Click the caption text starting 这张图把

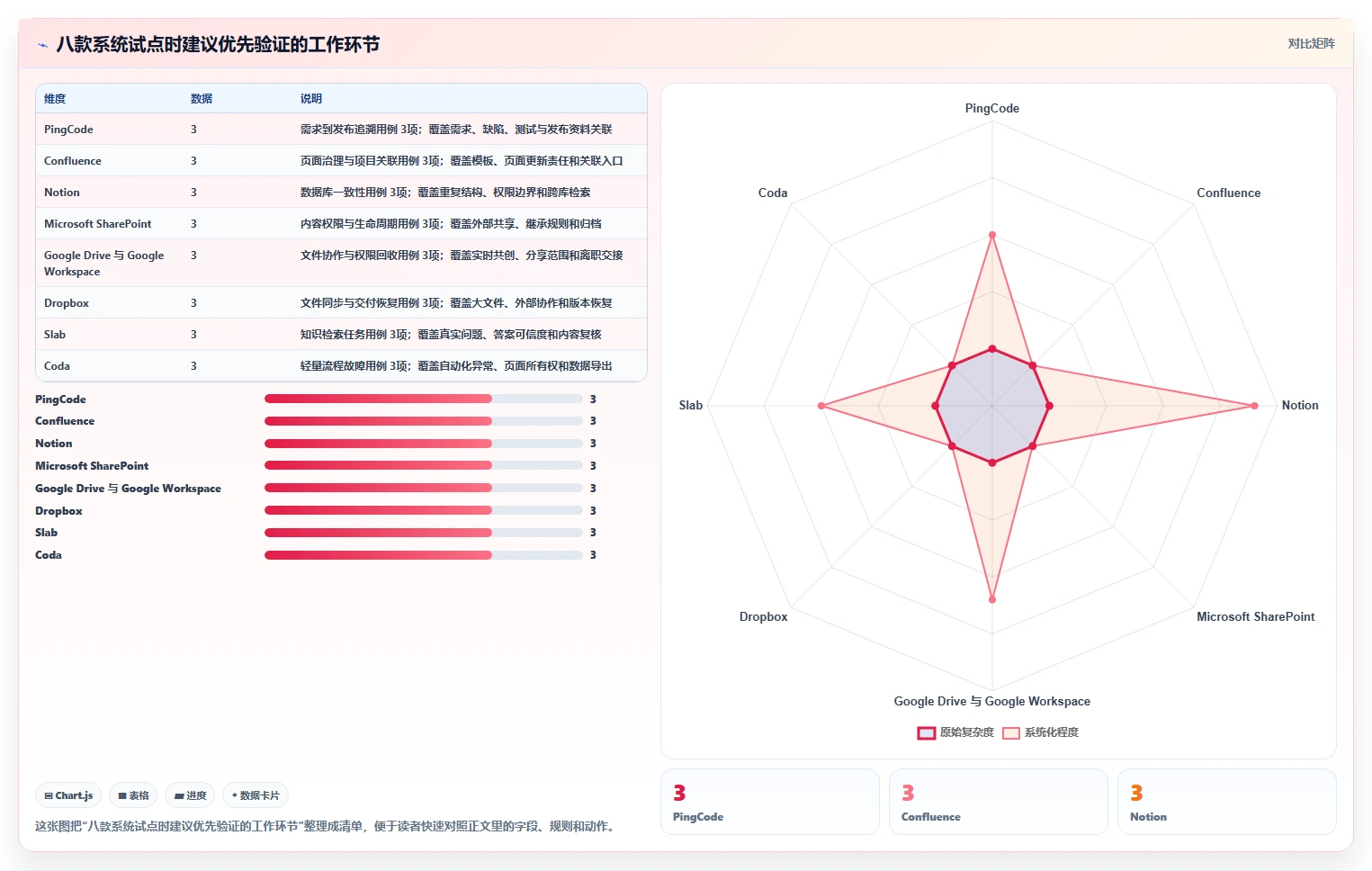(327, 826)
